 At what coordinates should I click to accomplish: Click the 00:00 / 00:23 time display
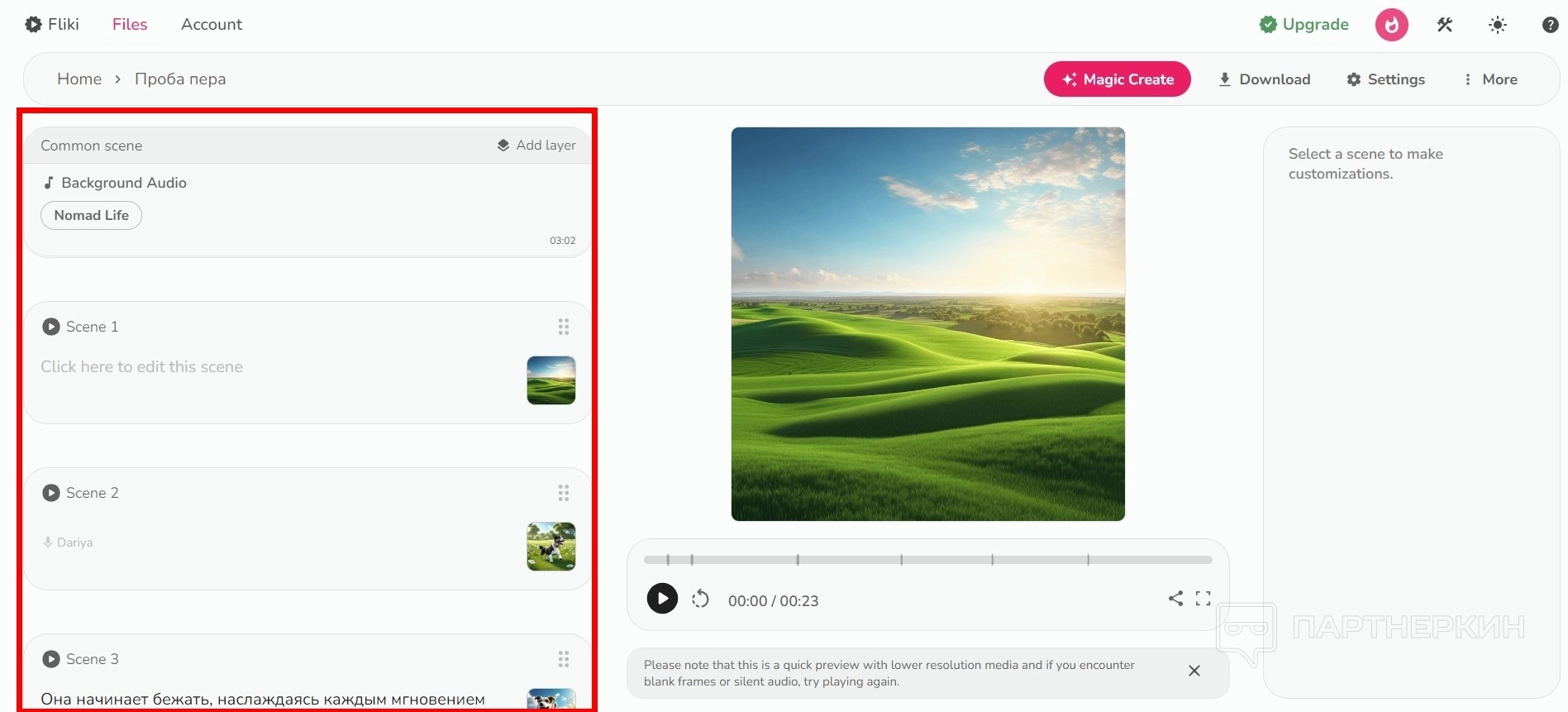click(774, 601)
